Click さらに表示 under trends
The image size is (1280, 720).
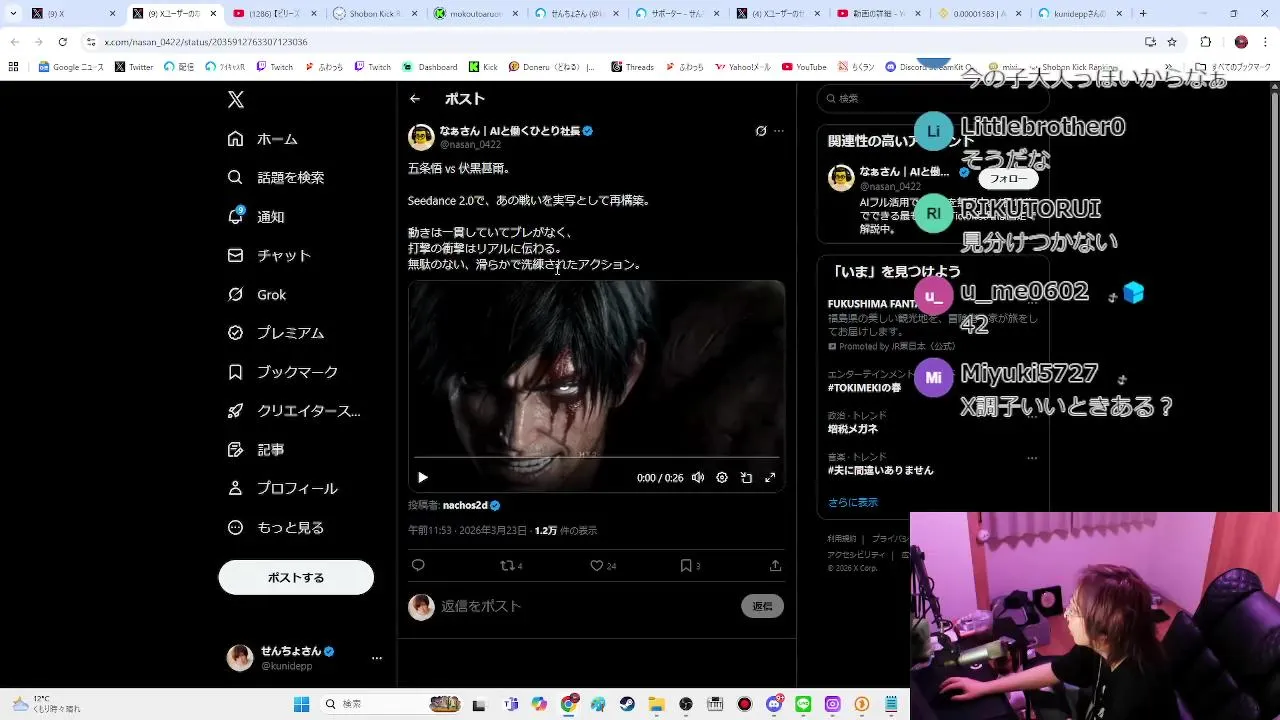point(853,502)
